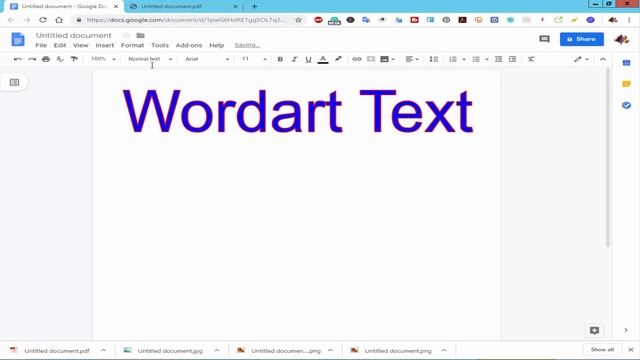Open the Keep notes side panel icon
The width and height of the screenshot is (640, 360).
click(627, 84)
